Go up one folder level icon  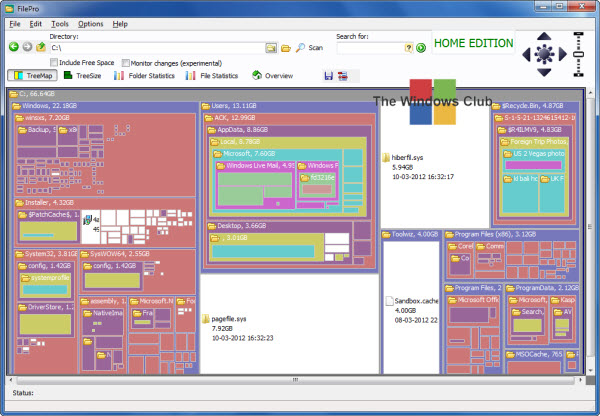[41, 47]
